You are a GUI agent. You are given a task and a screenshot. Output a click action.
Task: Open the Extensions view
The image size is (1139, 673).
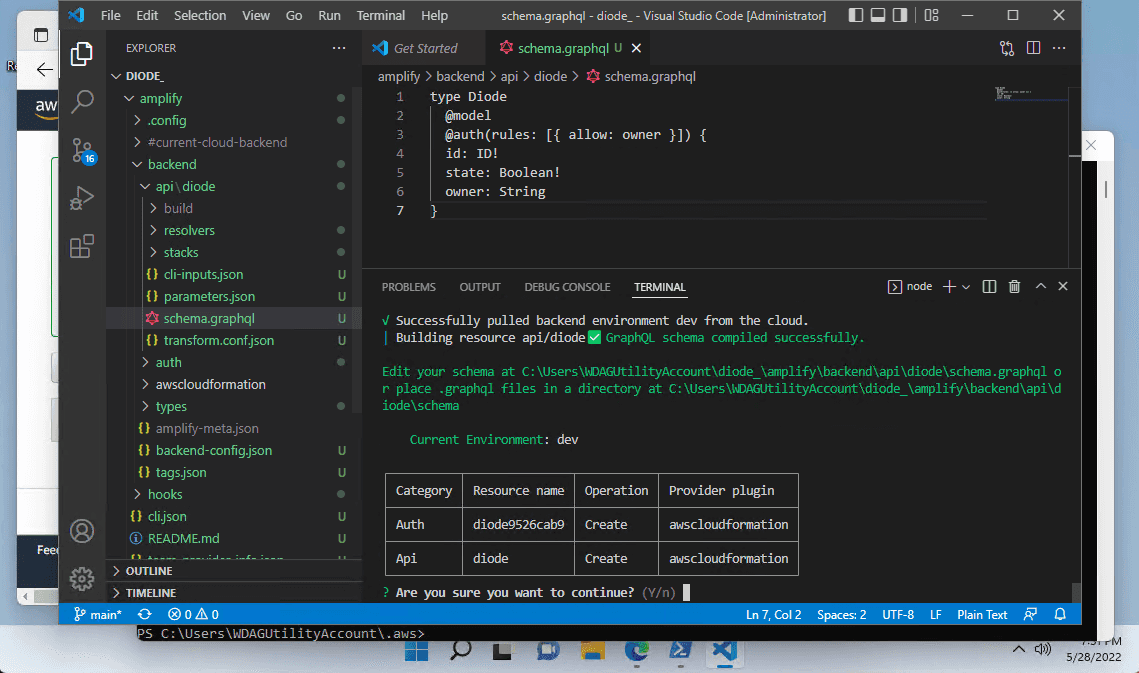(82, 246)
